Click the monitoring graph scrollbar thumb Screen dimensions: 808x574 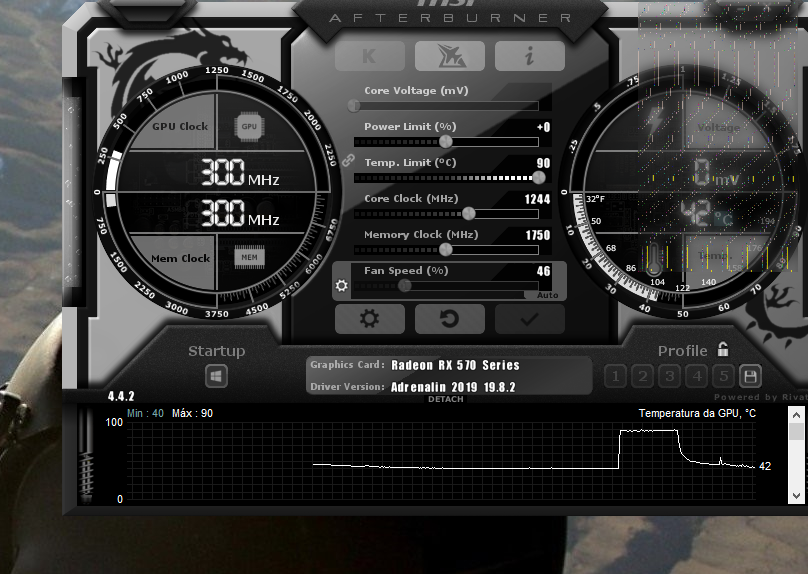[x=796, y=431]
